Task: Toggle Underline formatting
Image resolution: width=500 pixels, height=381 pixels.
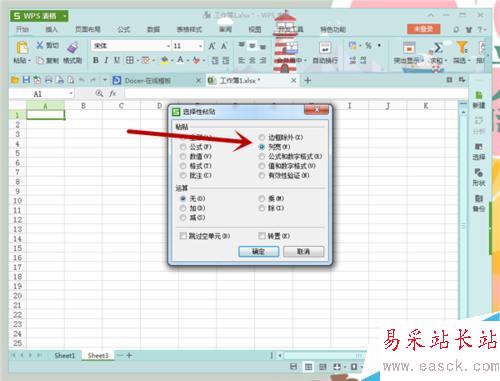Action: pyautogui.click(x=117, y=60)
